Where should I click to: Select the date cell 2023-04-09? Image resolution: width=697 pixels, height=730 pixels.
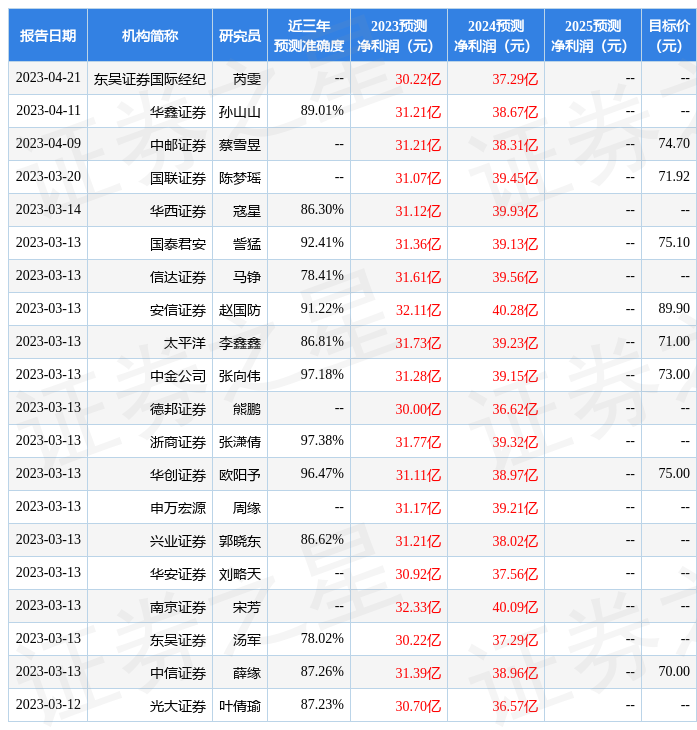[48, 144]
